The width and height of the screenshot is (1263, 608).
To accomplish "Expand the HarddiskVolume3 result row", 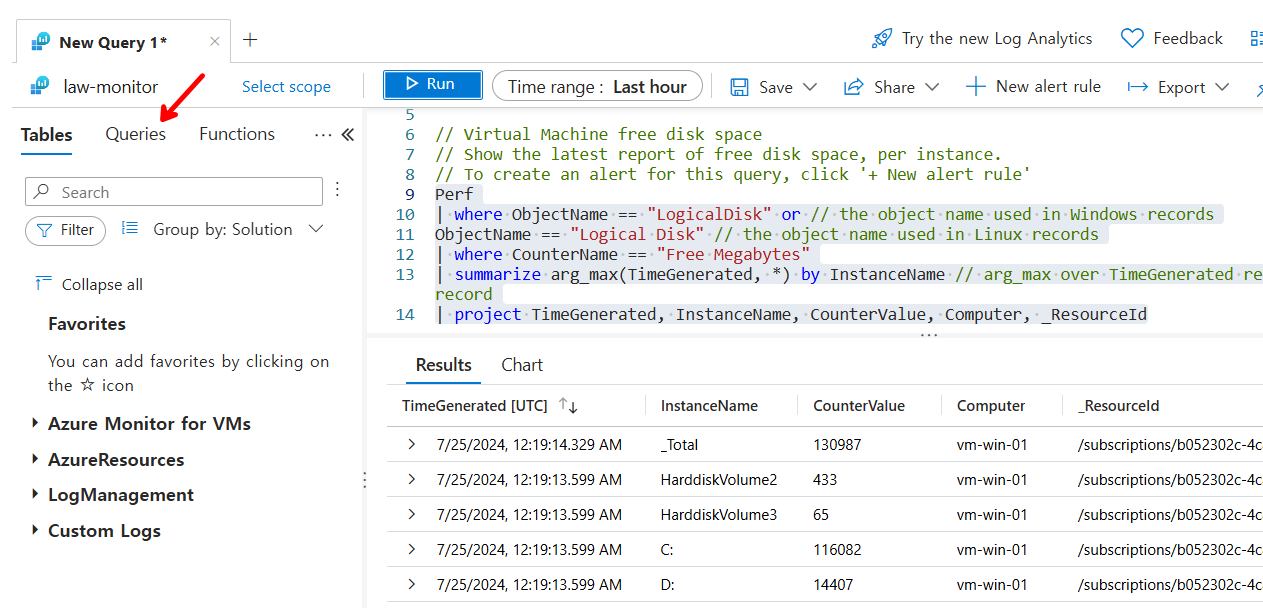I will coord(411,515).
